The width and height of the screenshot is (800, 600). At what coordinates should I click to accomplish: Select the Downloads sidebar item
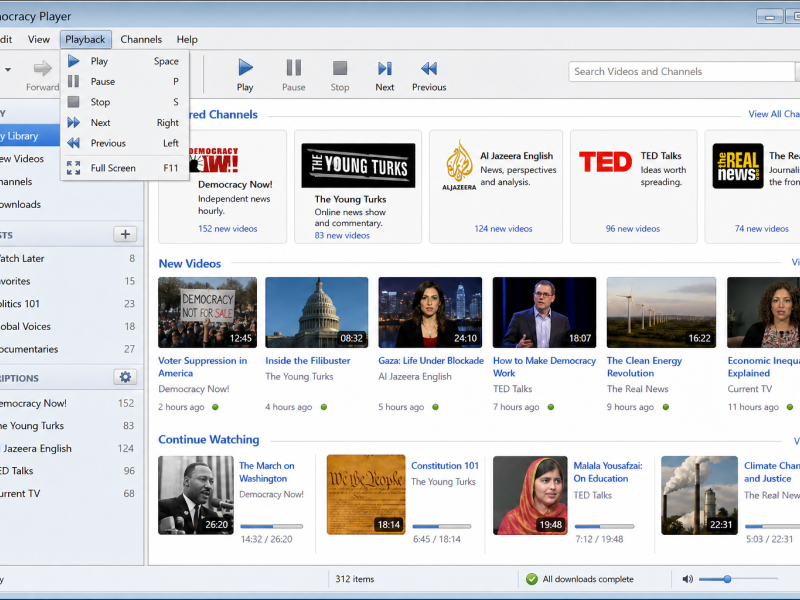click(71, 204)
